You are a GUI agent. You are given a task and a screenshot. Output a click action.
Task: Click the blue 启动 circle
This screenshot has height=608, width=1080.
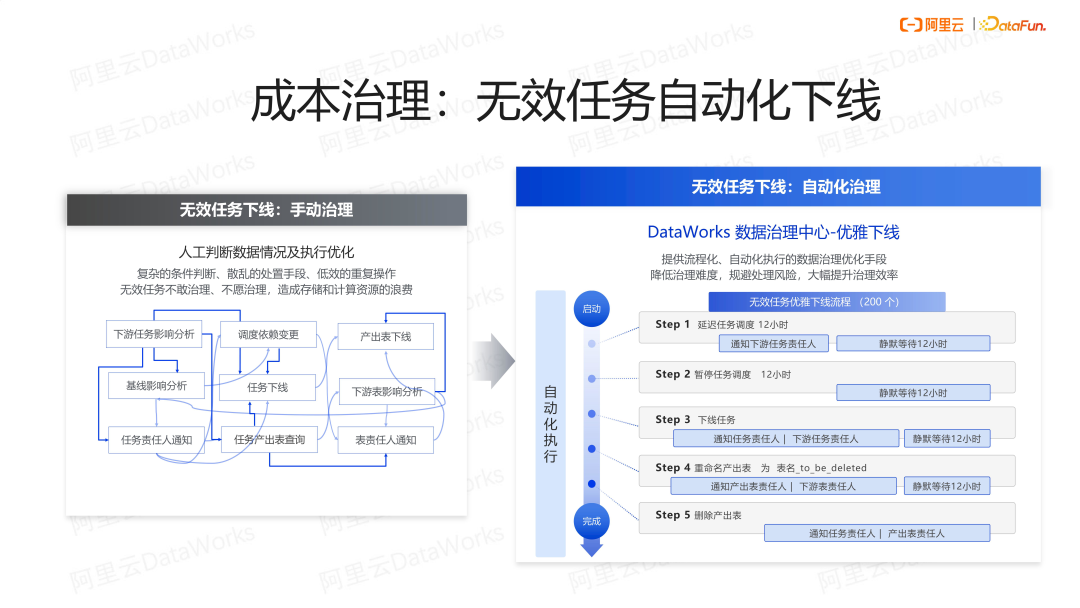(x=591, y=309)
